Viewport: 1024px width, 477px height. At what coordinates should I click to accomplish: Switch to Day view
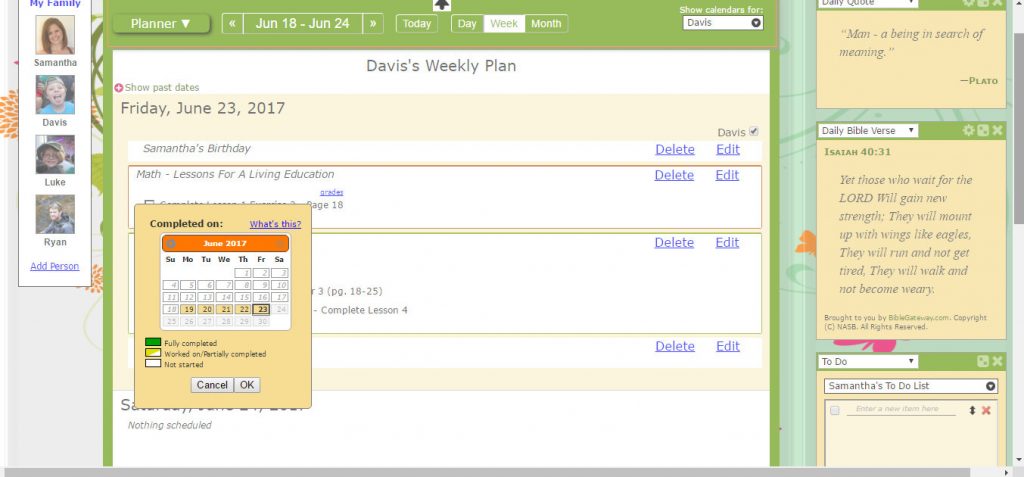tap(467, 24)
